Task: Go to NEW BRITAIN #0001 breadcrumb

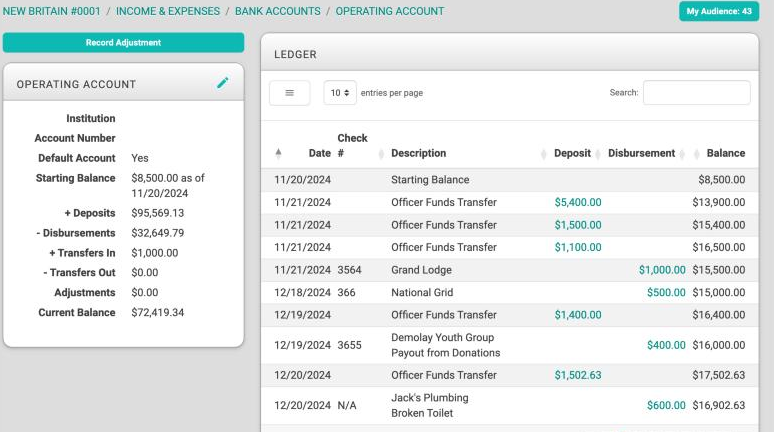Action: click(x=51, y=11)
